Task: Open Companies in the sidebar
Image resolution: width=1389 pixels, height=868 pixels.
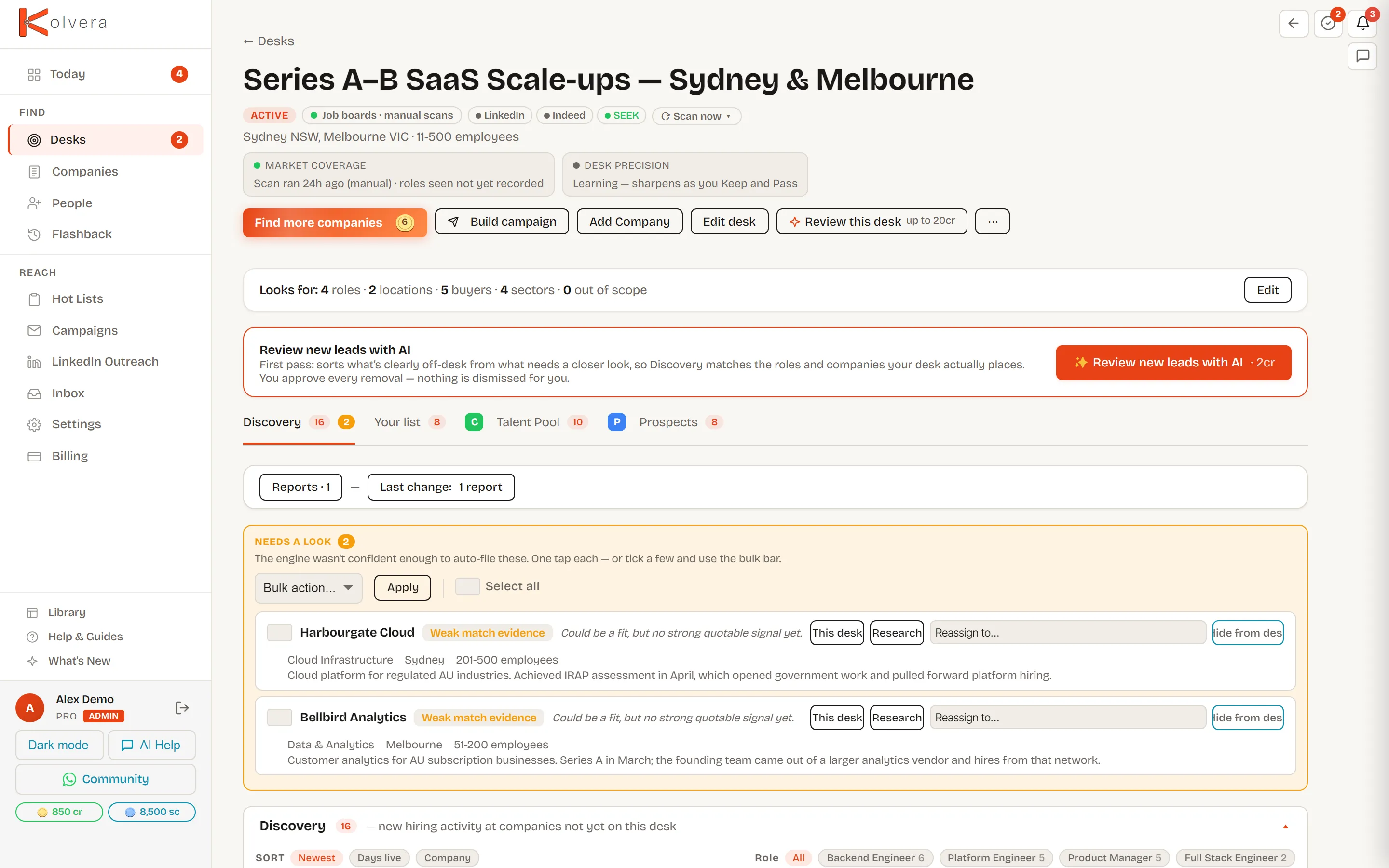Action: pyautogui.click(x=106, y=172)
